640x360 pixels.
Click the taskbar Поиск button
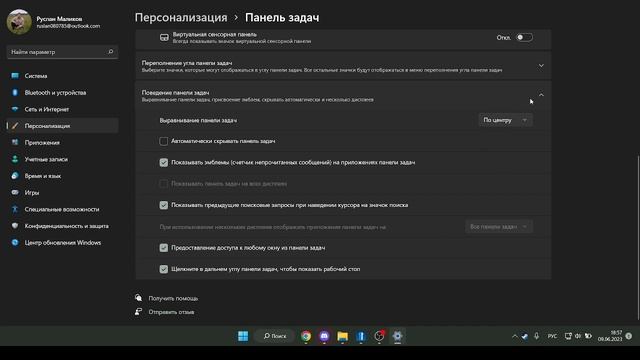tap(274, 336)
